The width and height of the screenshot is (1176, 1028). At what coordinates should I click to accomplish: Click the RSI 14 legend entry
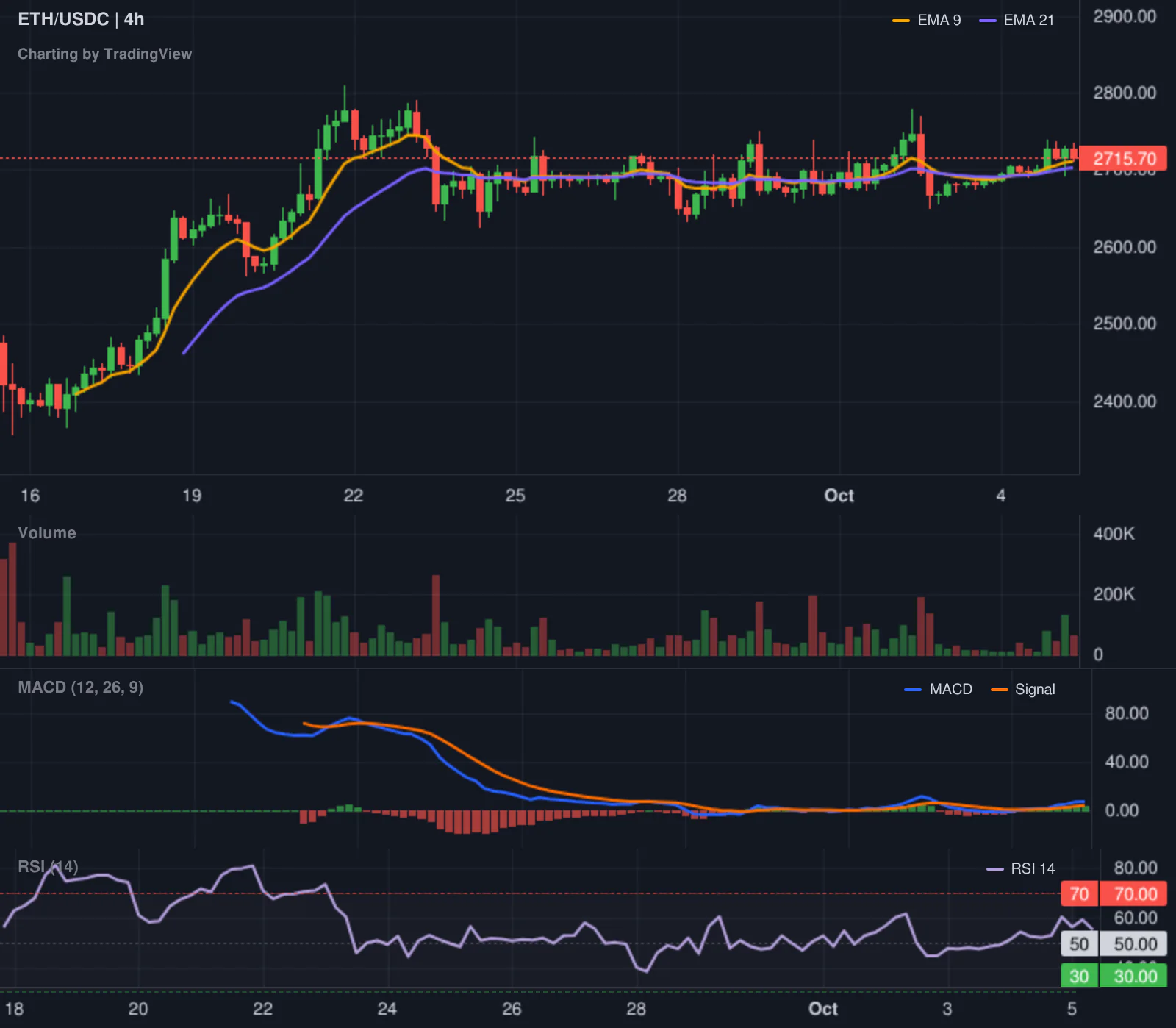(x=1021, y=868)
